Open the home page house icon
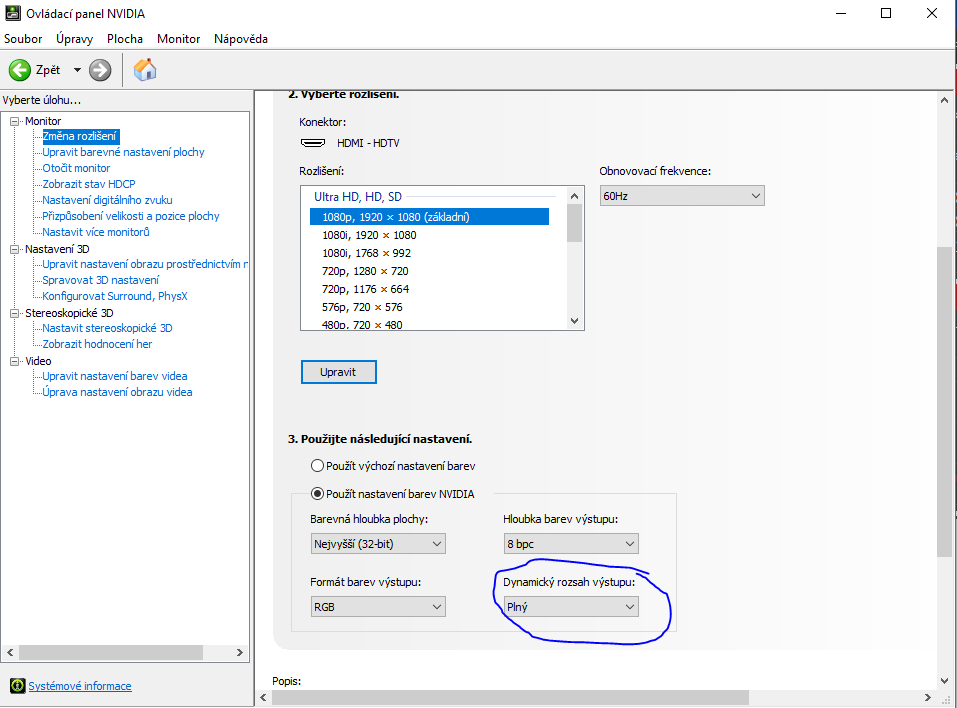 click(x=145, y=70)
